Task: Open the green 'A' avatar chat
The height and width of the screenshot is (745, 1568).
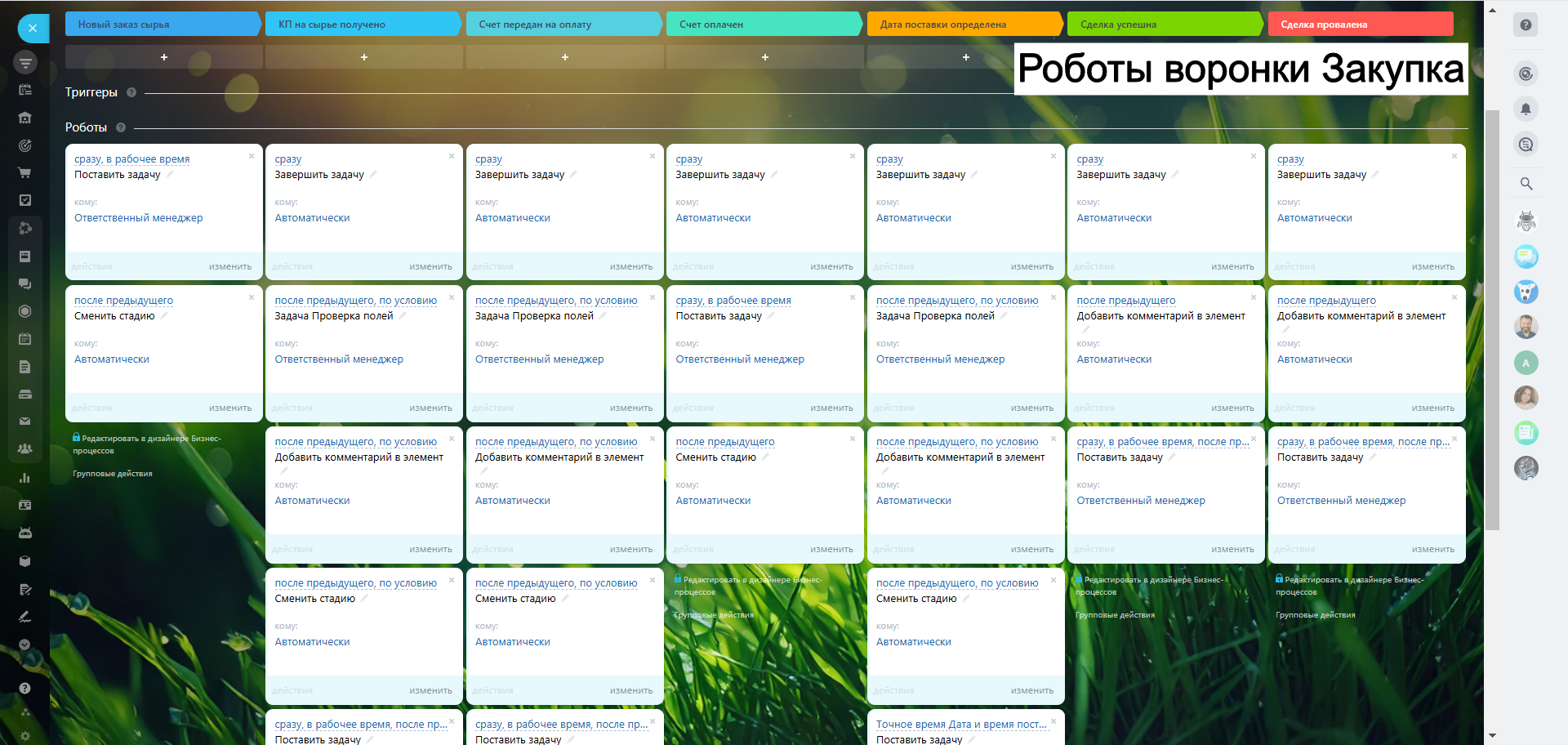Action: point(1526,363)
